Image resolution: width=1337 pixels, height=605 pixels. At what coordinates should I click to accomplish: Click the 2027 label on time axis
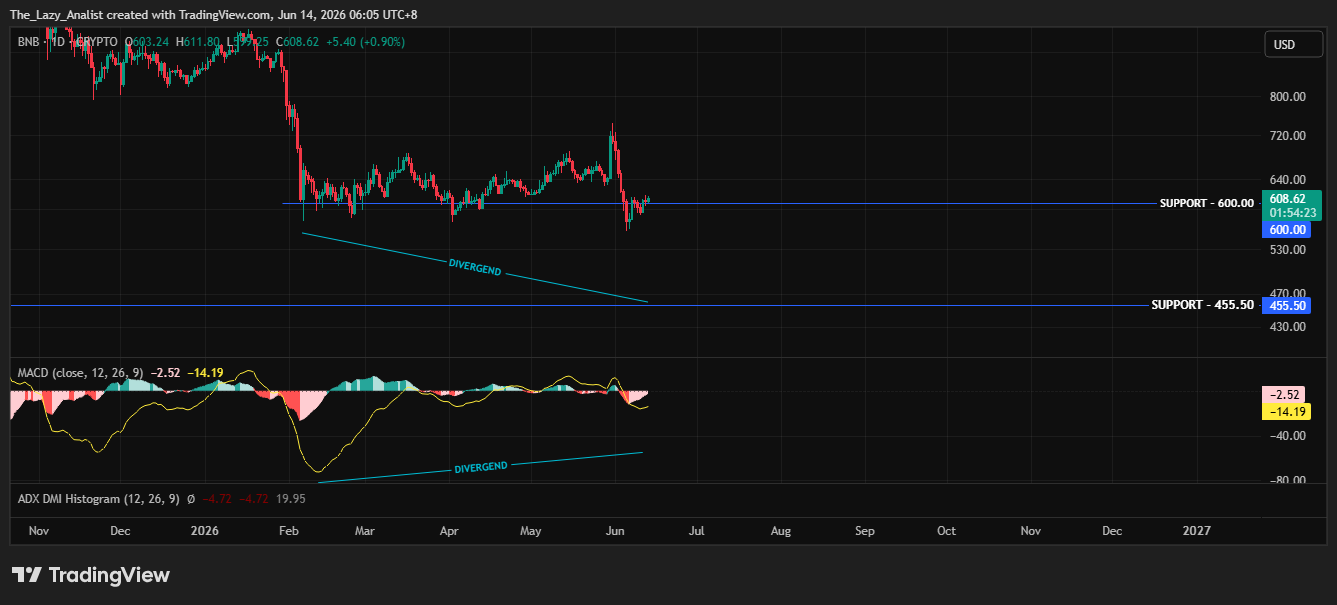click(1196, 531)
